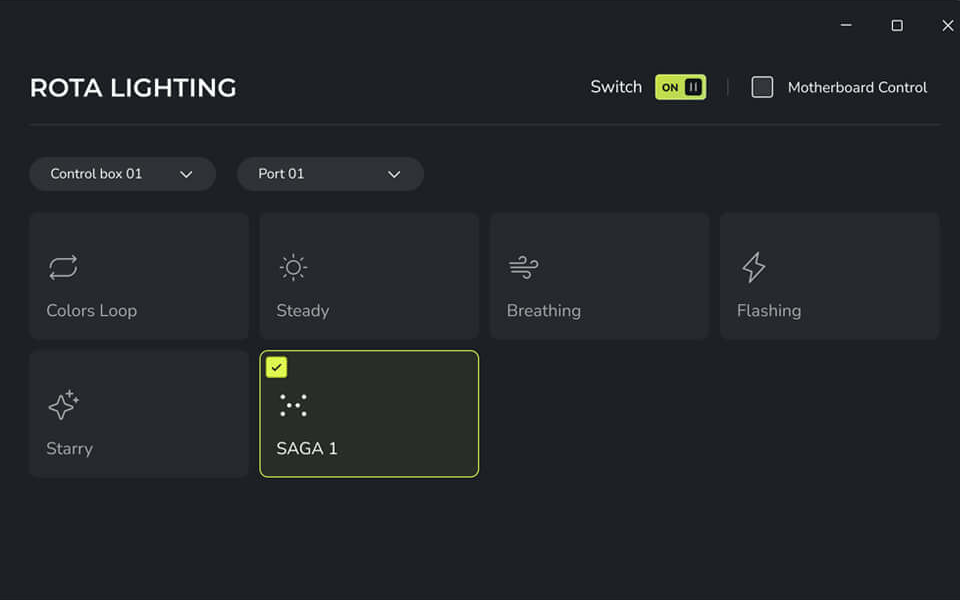The image size is (960, 600).
Task: Click the Motherboard Control label text
Action: point(857,88)
